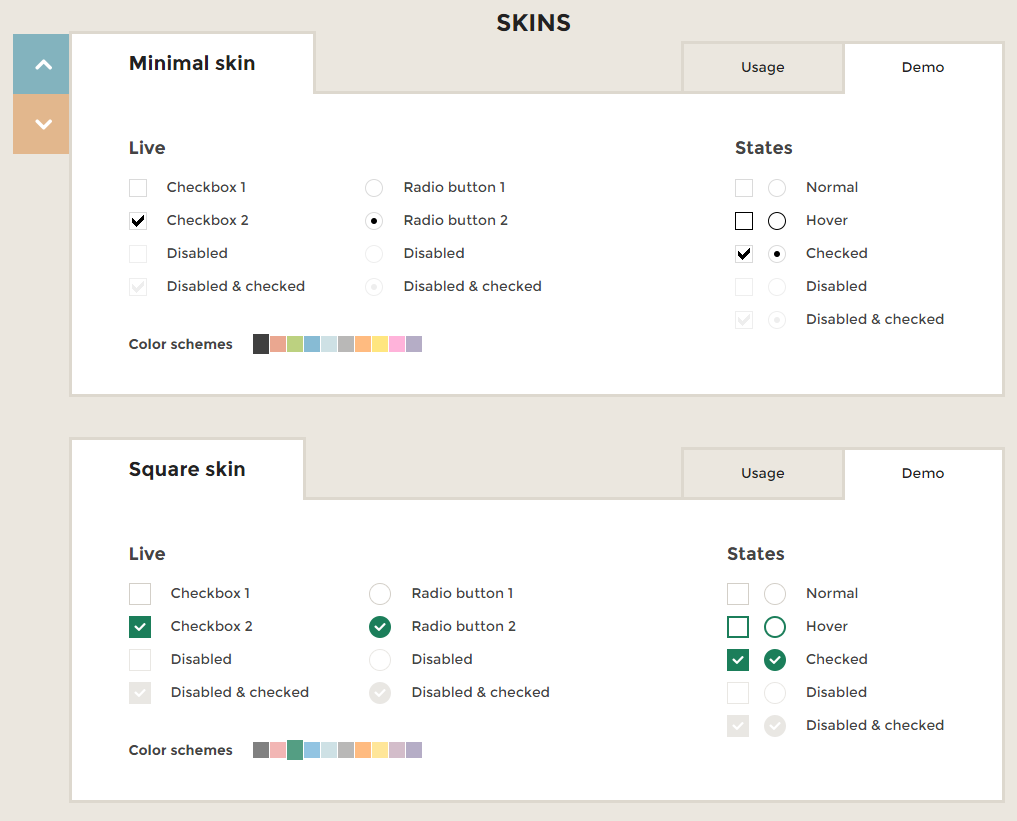Pick red color scheme in Minimal skin
Image resolution: width=1017 pixels, height=821 pixels.
pyautogui.click(x=278, y=344)
